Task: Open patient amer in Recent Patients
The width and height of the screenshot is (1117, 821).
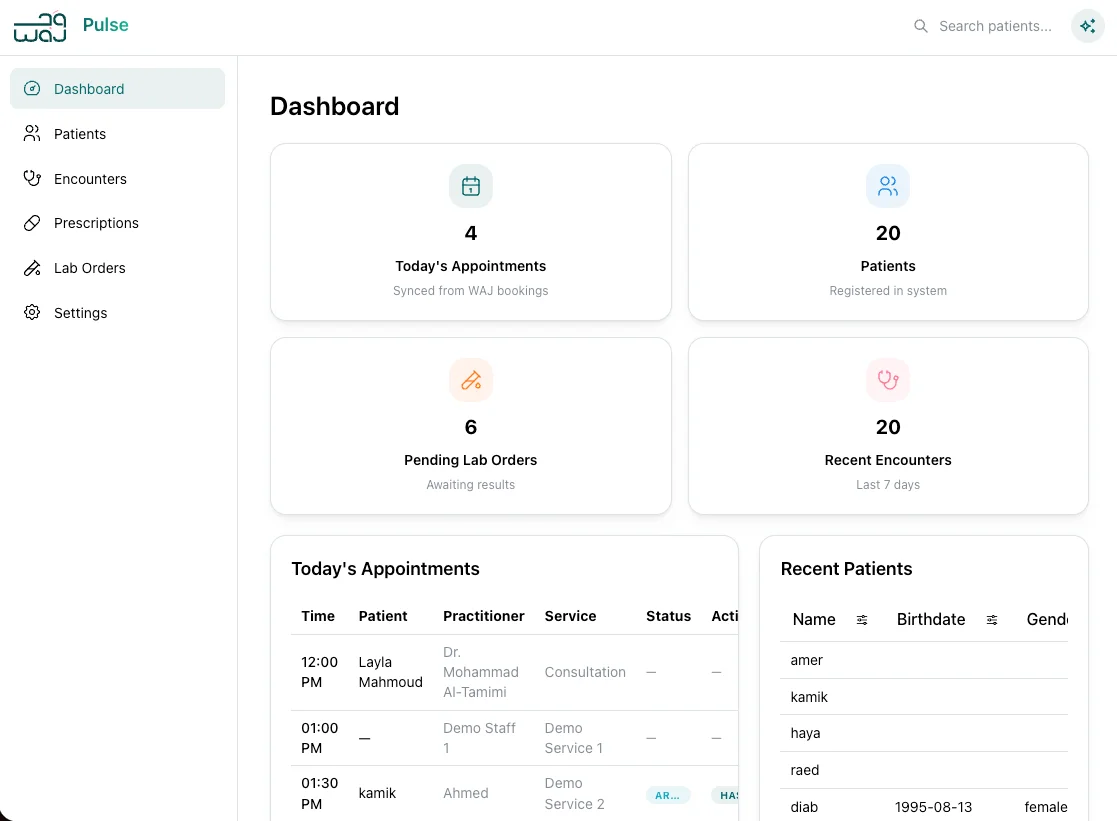Action: tap(806, 660)
